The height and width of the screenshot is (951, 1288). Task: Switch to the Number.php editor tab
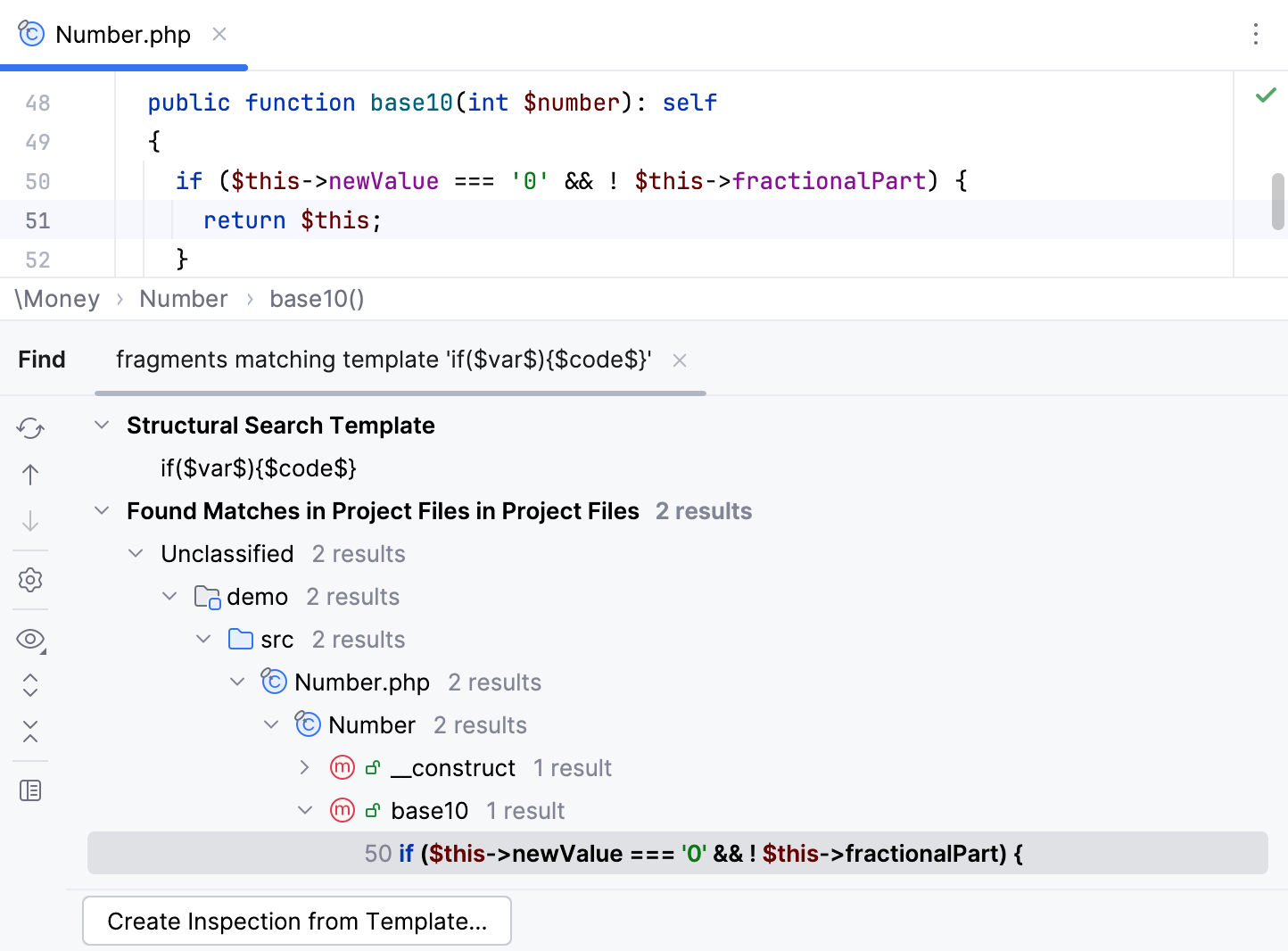[122, 33]
